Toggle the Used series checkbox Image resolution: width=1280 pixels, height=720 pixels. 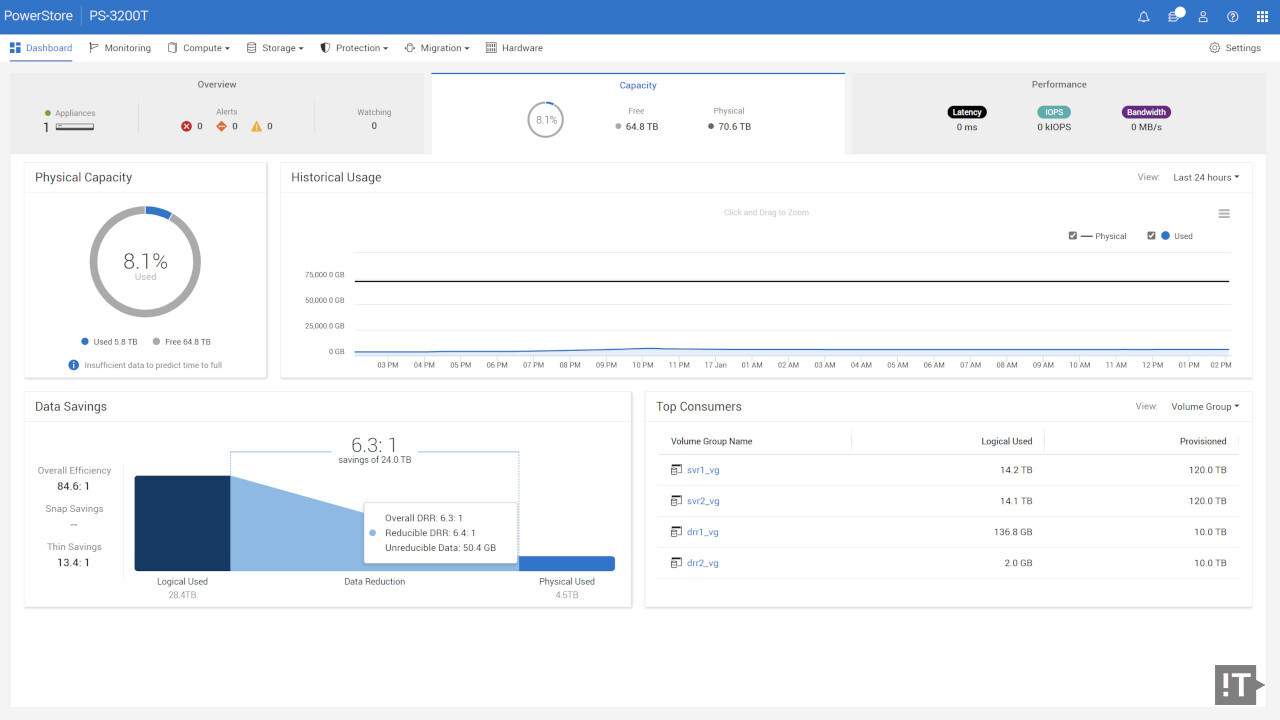pos(1151,236)
